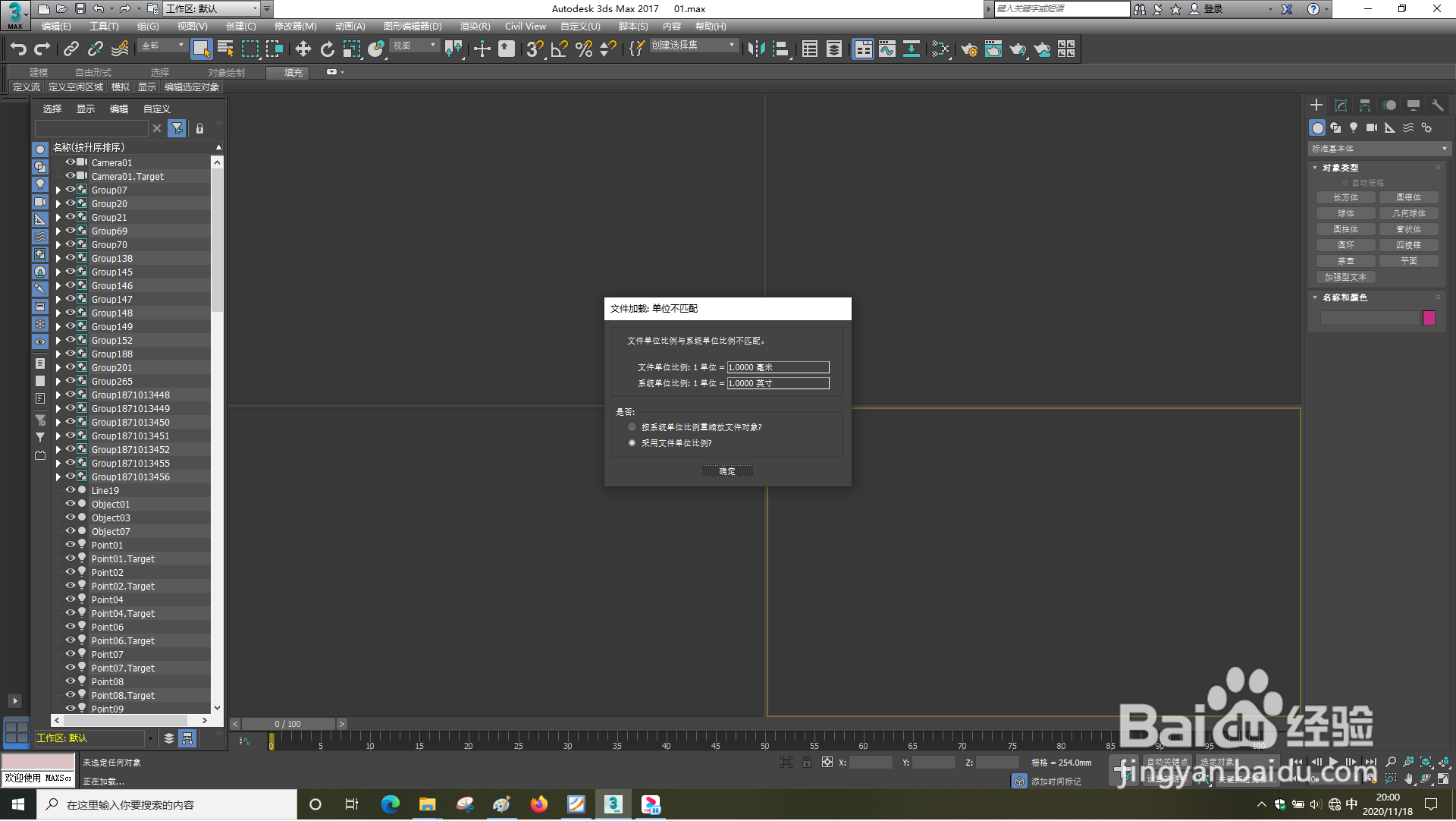Click the Mirror tool icon

(x=756, y=49)
